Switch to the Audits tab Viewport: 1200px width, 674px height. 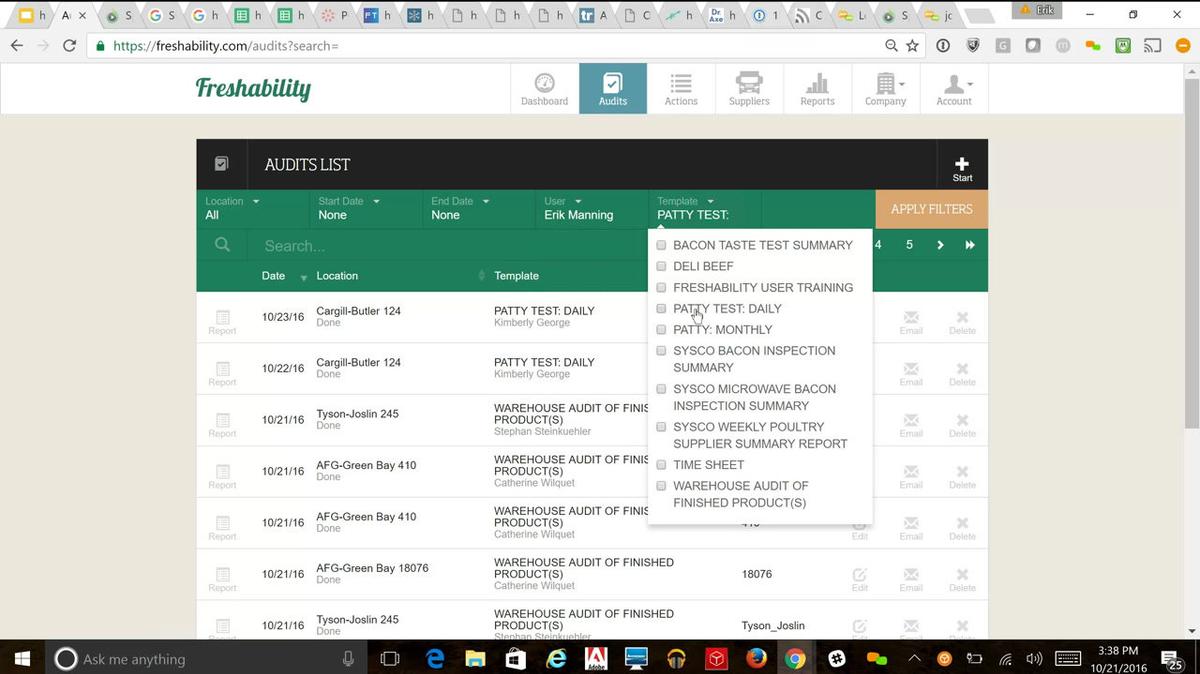613,88
